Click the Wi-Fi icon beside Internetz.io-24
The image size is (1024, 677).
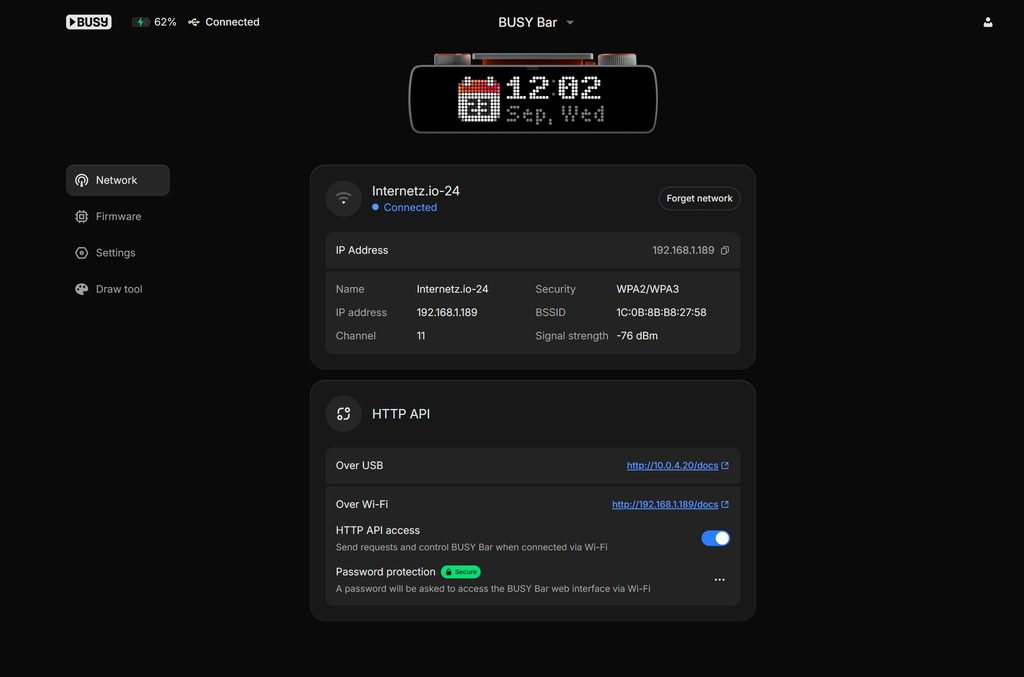point(344,198)
